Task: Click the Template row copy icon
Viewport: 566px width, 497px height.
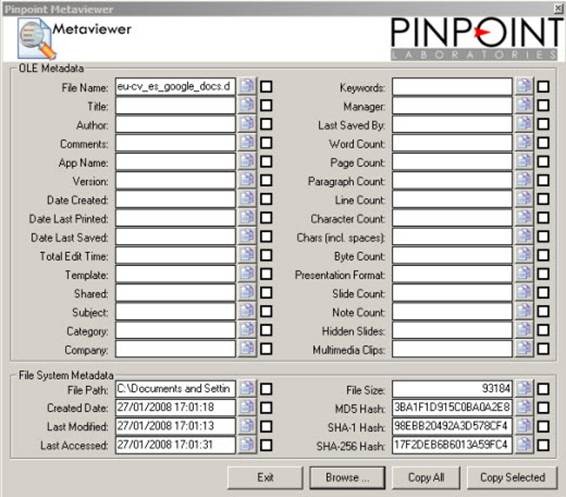Action: 247,274
